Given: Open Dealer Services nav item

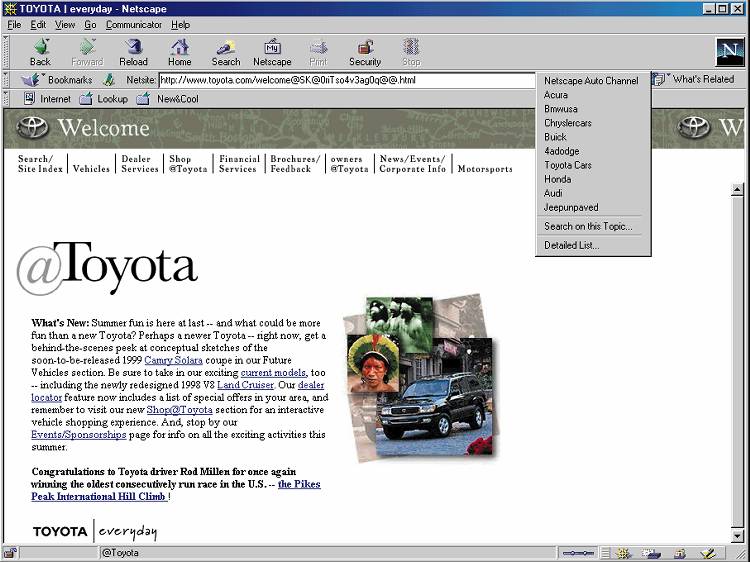Looking at the screenshot, I should pos(140,164).
